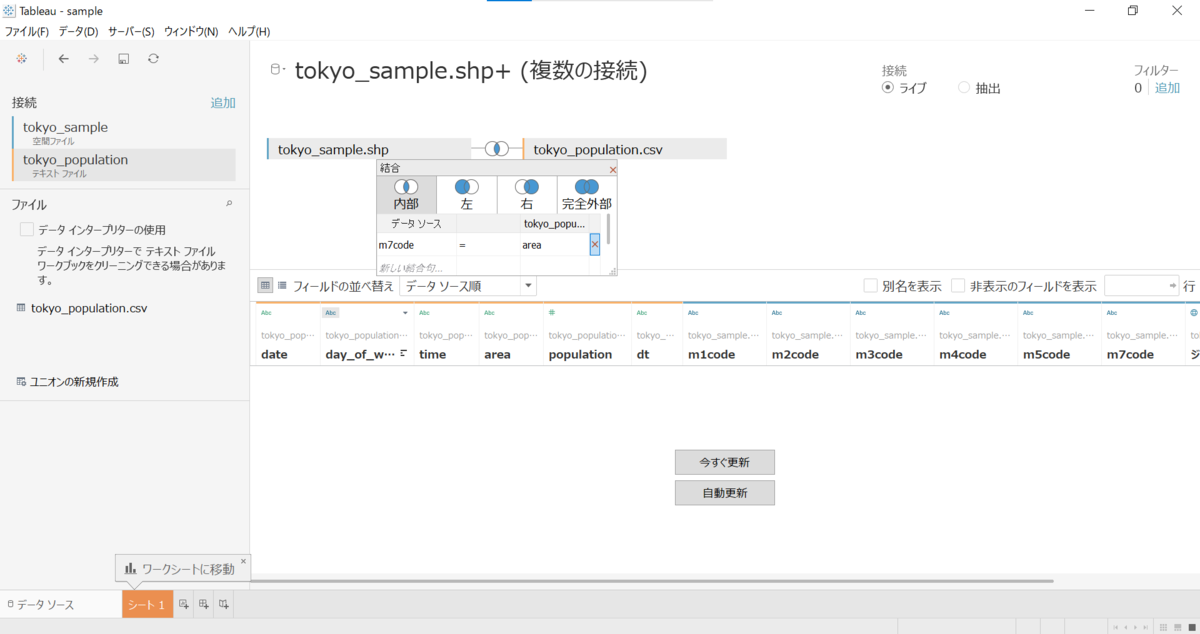Click the refresh data source icon
The image size is (1200, 634).
(153, 59)
